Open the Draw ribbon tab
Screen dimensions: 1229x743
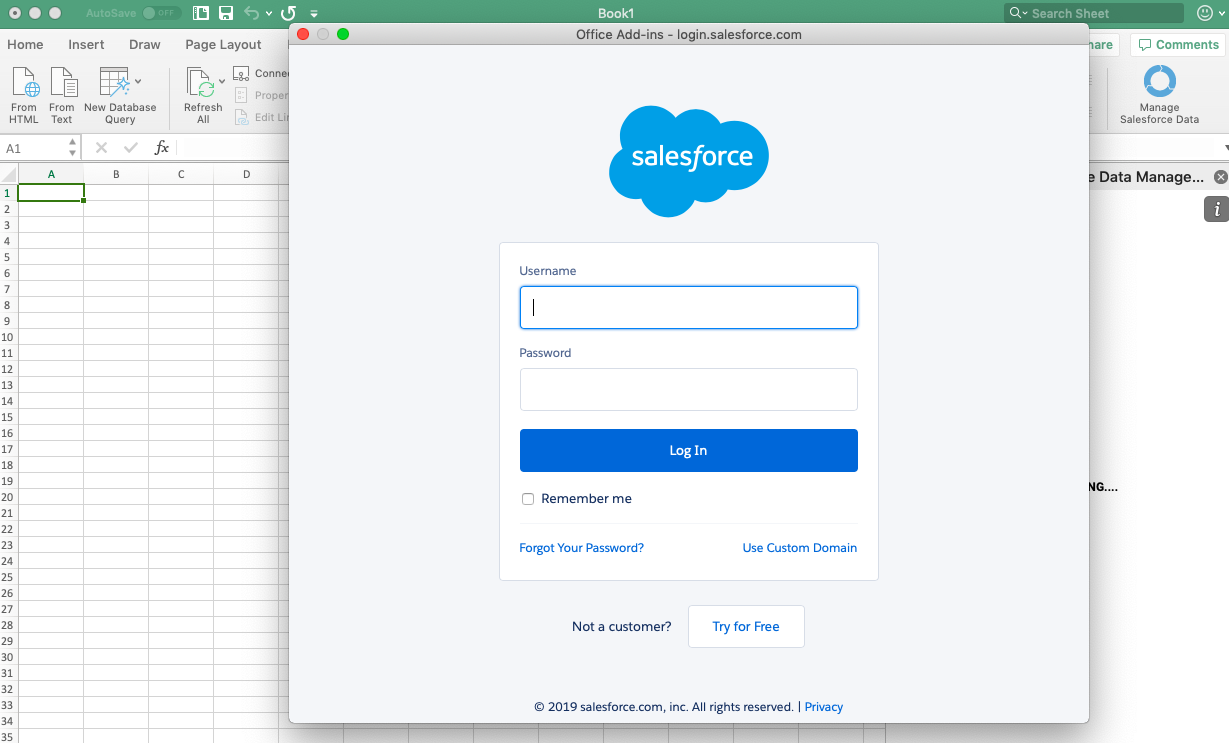(x=145, y=44)
